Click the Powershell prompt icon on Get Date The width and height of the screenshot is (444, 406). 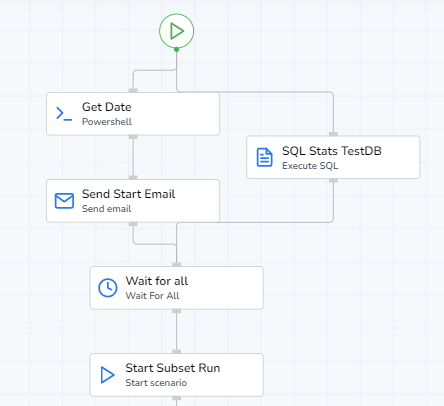click(64, 114)
